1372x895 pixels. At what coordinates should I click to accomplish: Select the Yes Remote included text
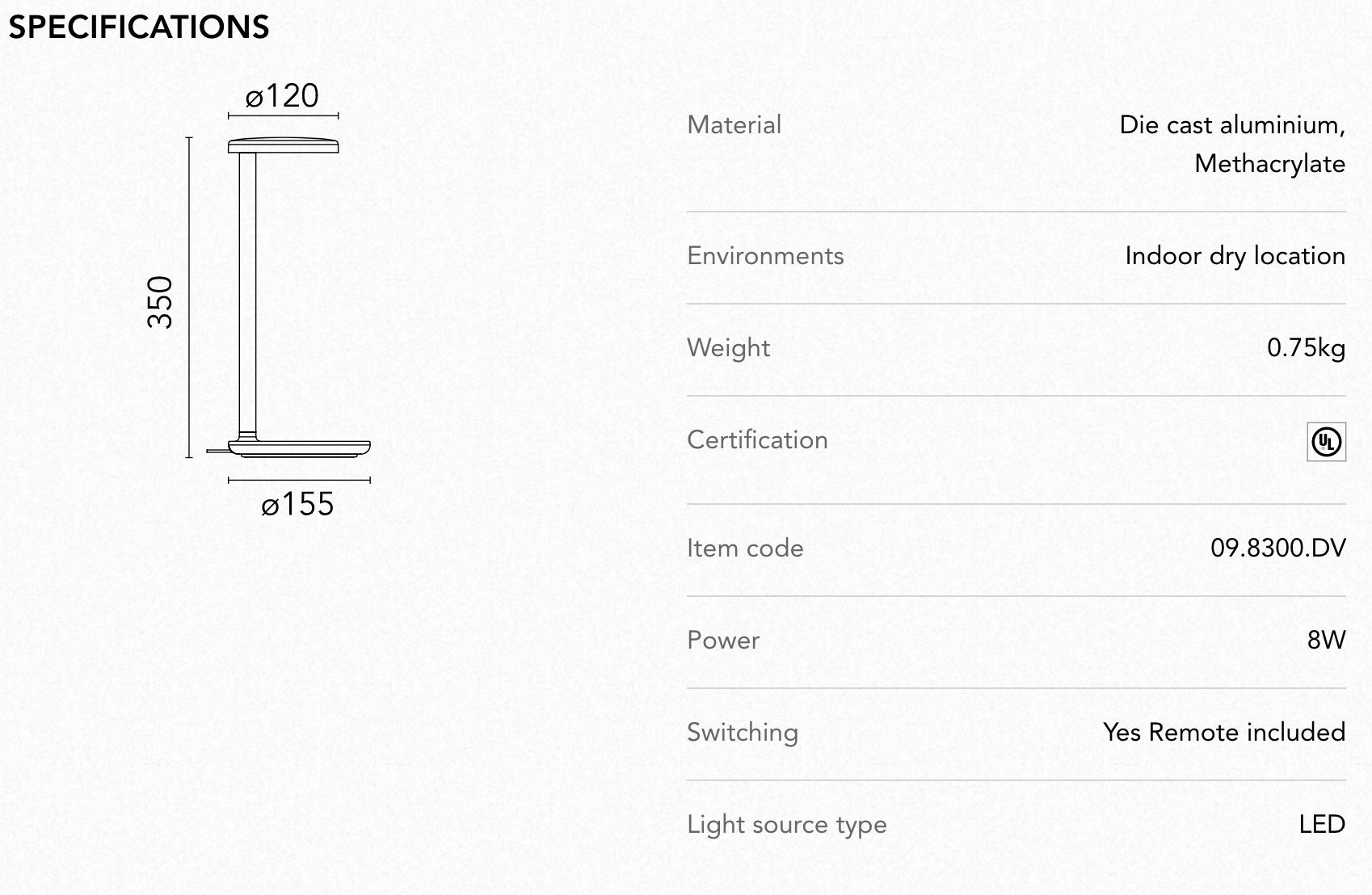[x=1224, y=732]
